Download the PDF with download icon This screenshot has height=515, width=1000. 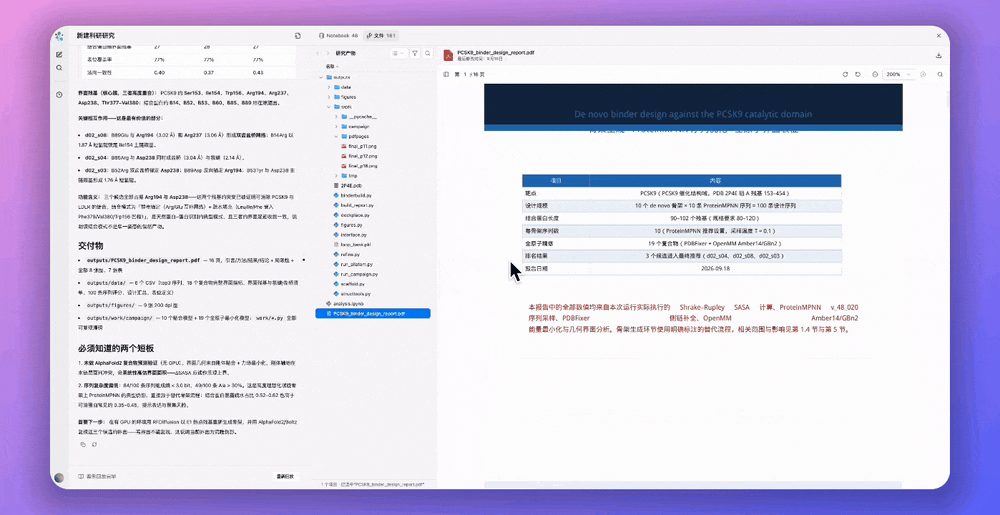point(939,55)
